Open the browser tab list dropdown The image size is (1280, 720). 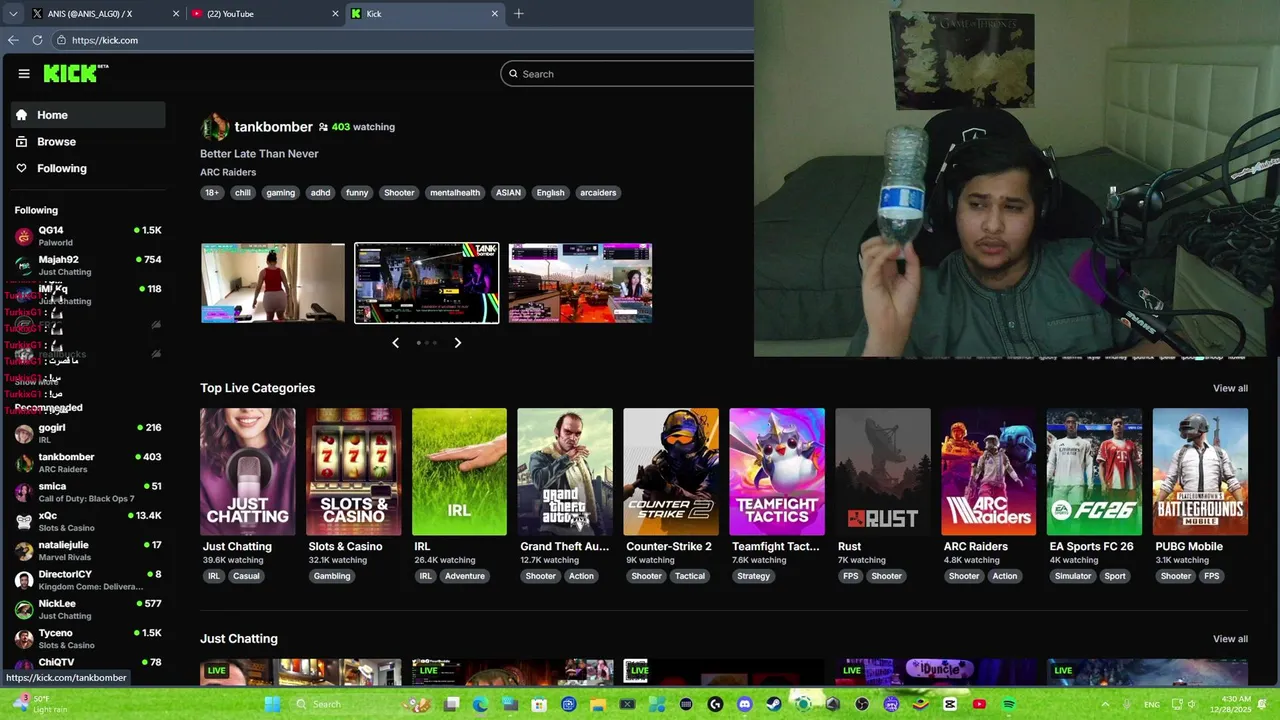coord(13,14)
